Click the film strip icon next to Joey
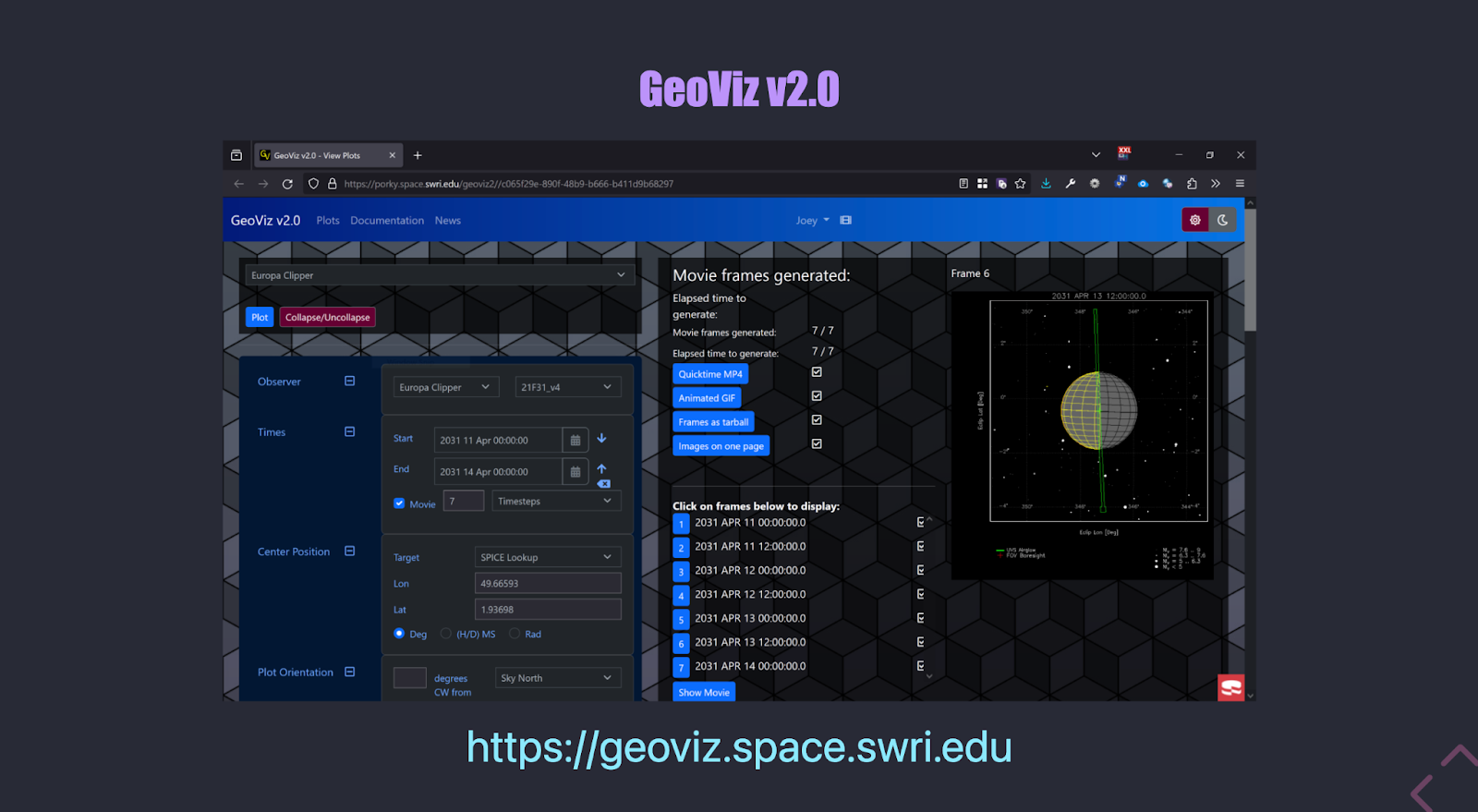This screenshot has height=812, width=1478. point(845,220)
